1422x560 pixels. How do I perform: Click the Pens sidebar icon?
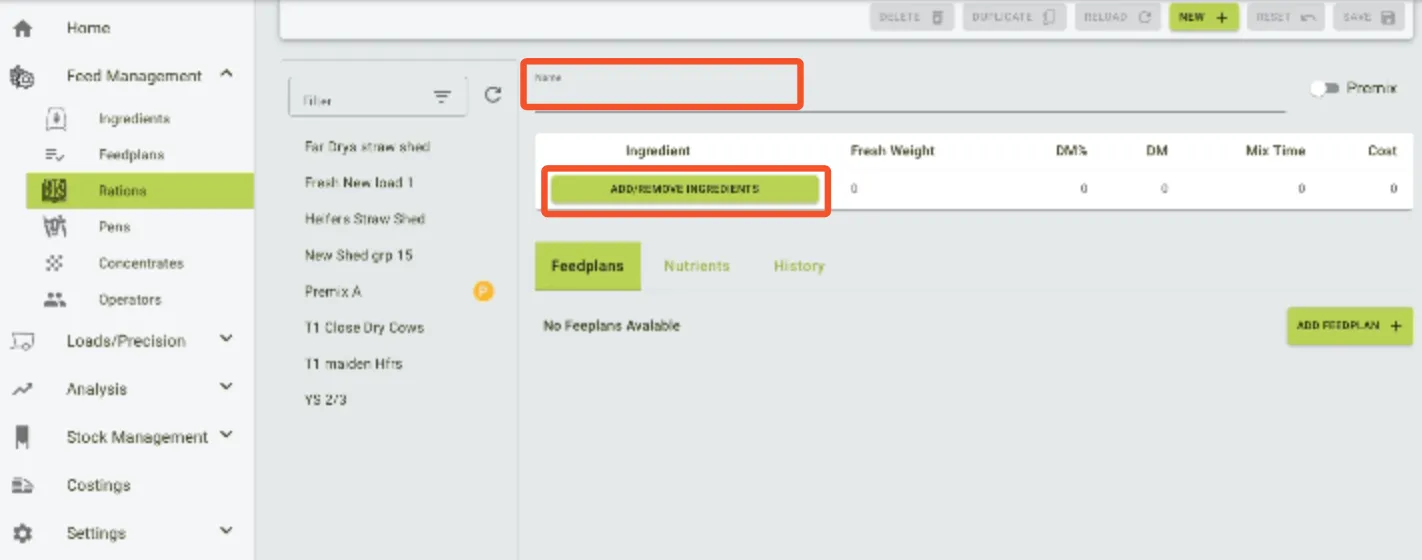pyautogui.click(x=54, y=227)
